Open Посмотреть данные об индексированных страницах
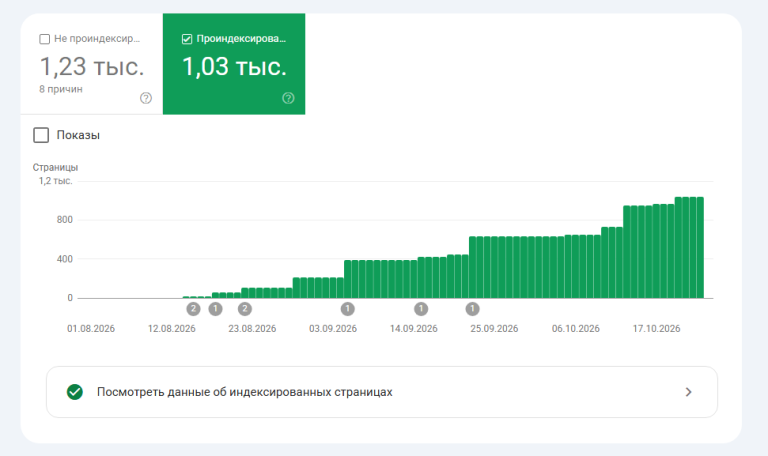The image size is (768, 456). click(382, 392)
